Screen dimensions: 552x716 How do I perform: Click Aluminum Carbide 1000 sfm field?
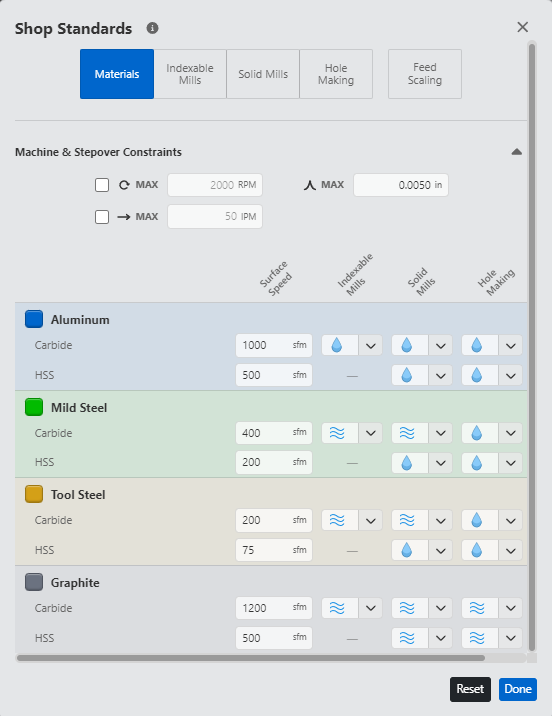pyautogui.click(x=274, y=345)
